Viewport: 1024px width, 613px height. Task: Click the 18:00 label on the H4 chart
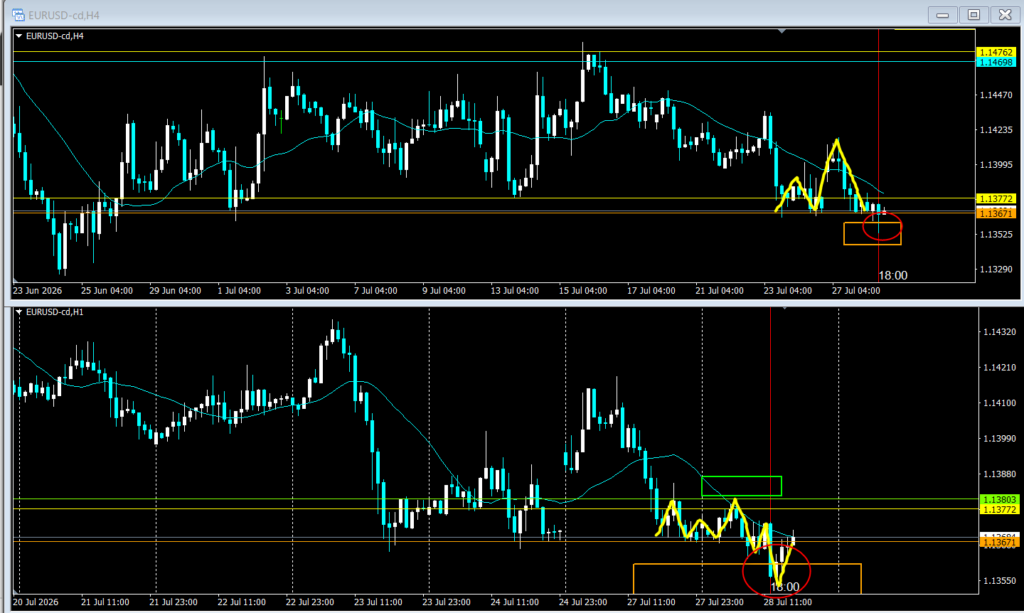(893, 275)
